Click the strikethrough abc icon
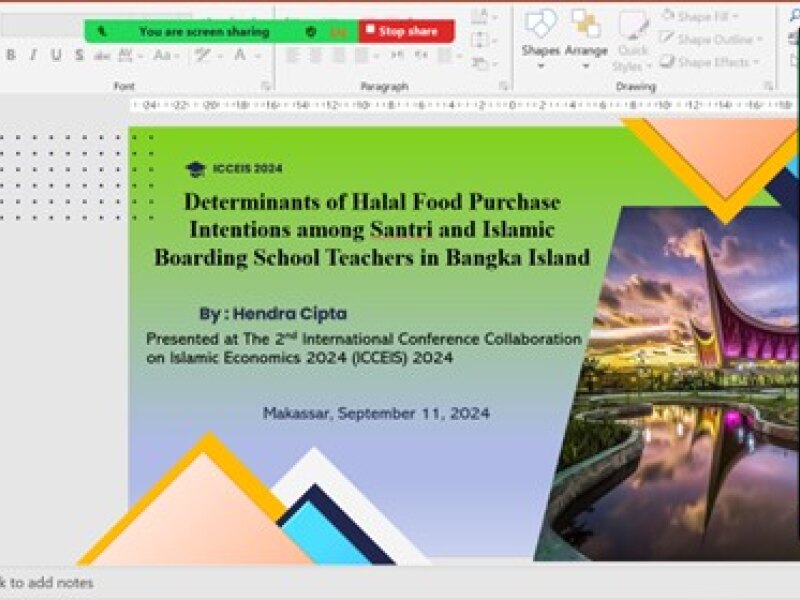This screenshot has width=800, height=600. click(102, 56)
